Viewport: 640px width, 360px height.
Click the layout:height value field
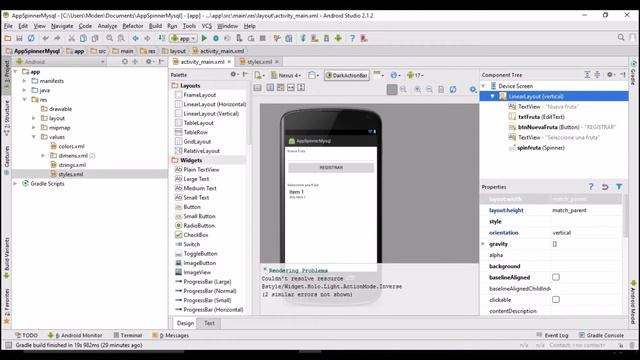tap(586, 210)
